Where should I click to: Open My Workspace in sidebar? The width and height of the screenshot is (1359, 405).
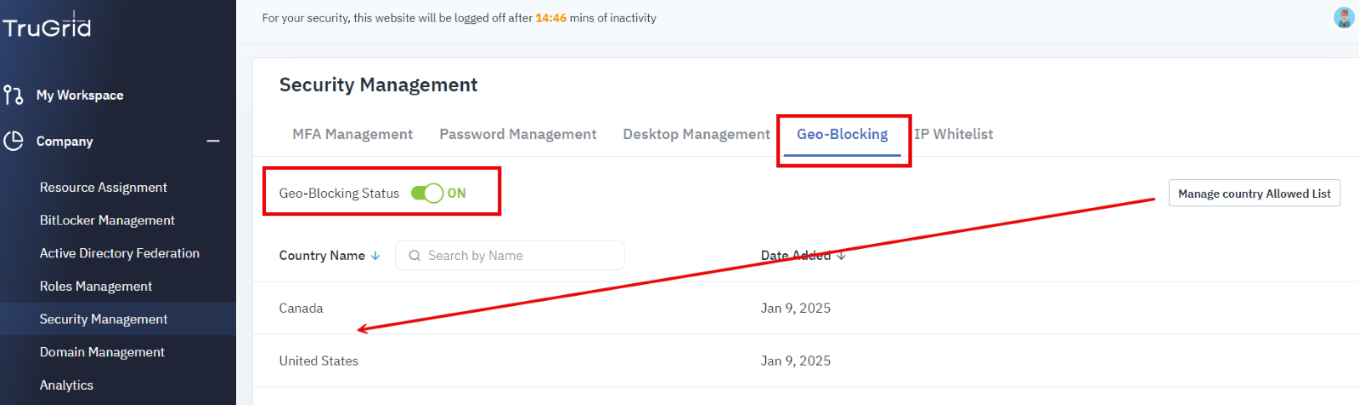[80, 95]
